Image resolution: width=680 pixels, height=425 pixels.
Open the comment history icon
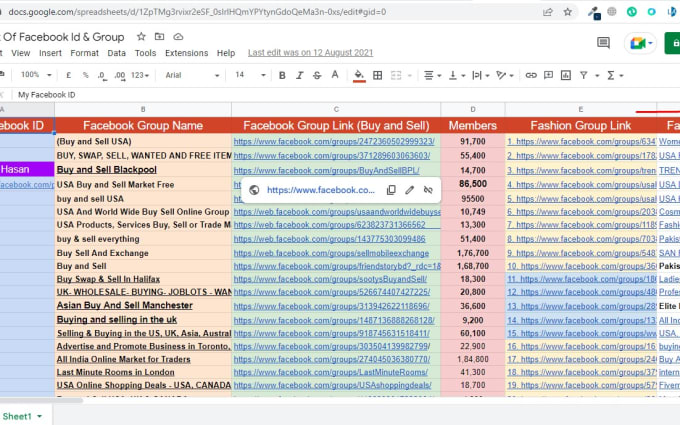[603, 42]
